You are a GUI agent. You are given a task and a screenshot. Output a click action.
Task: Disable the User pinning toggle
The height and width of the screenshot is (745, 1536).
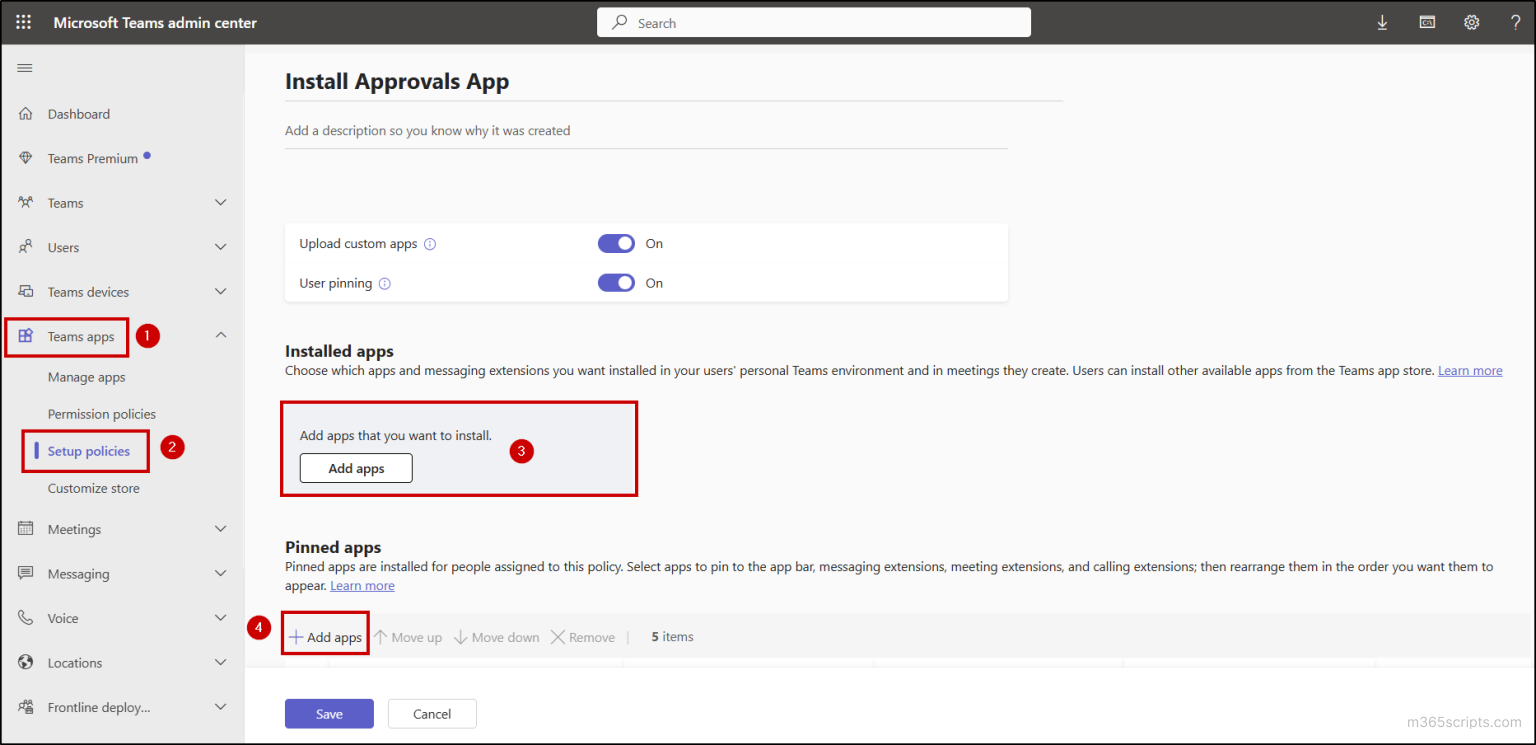(616, 282)
